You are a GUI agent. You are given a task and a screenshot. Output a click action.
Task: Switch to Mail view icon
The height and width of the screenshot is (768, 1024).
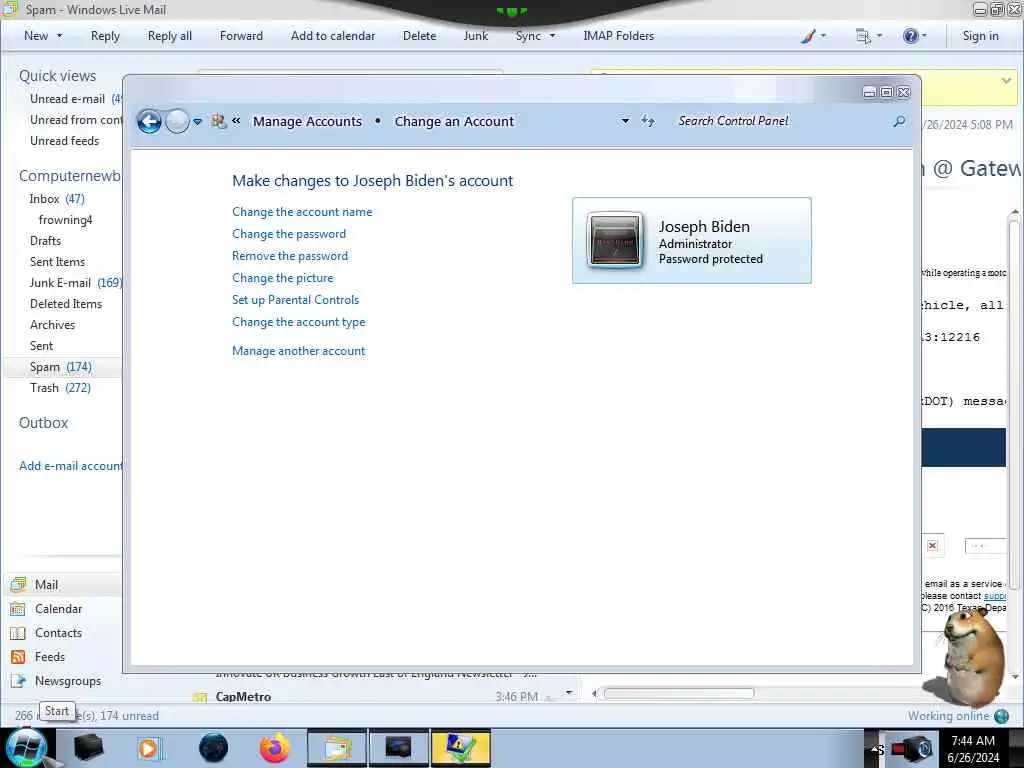[18, 584]
